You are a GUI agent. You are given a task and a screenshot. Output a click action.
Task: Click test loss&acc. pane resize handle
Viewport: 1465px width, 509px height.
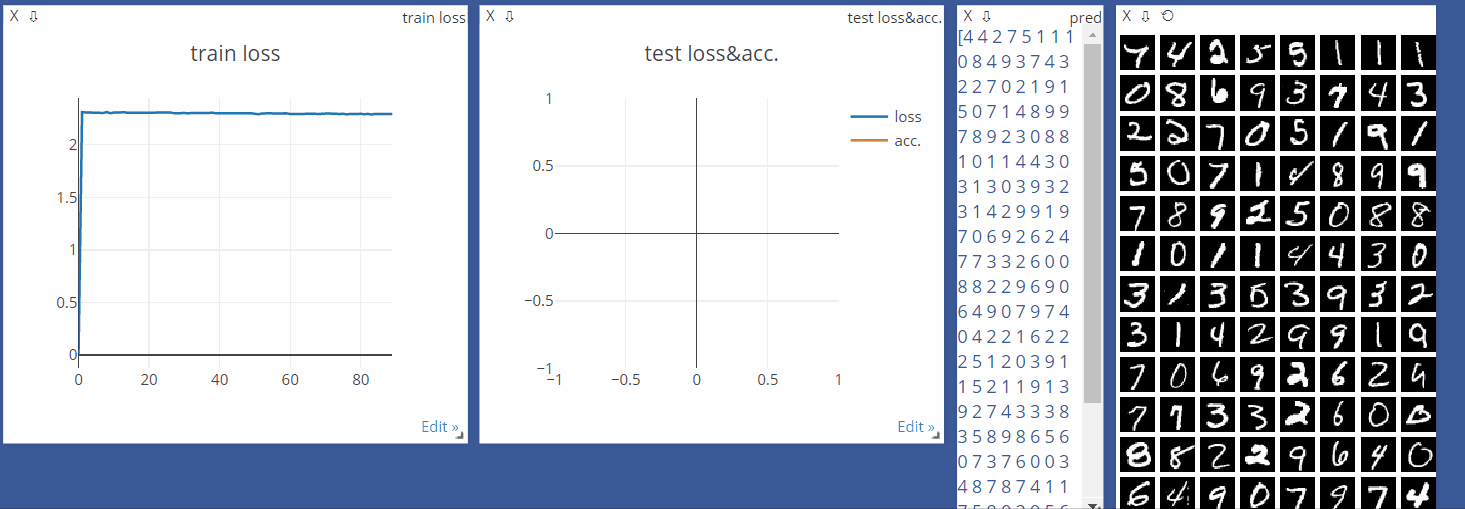tap(938, 437)
